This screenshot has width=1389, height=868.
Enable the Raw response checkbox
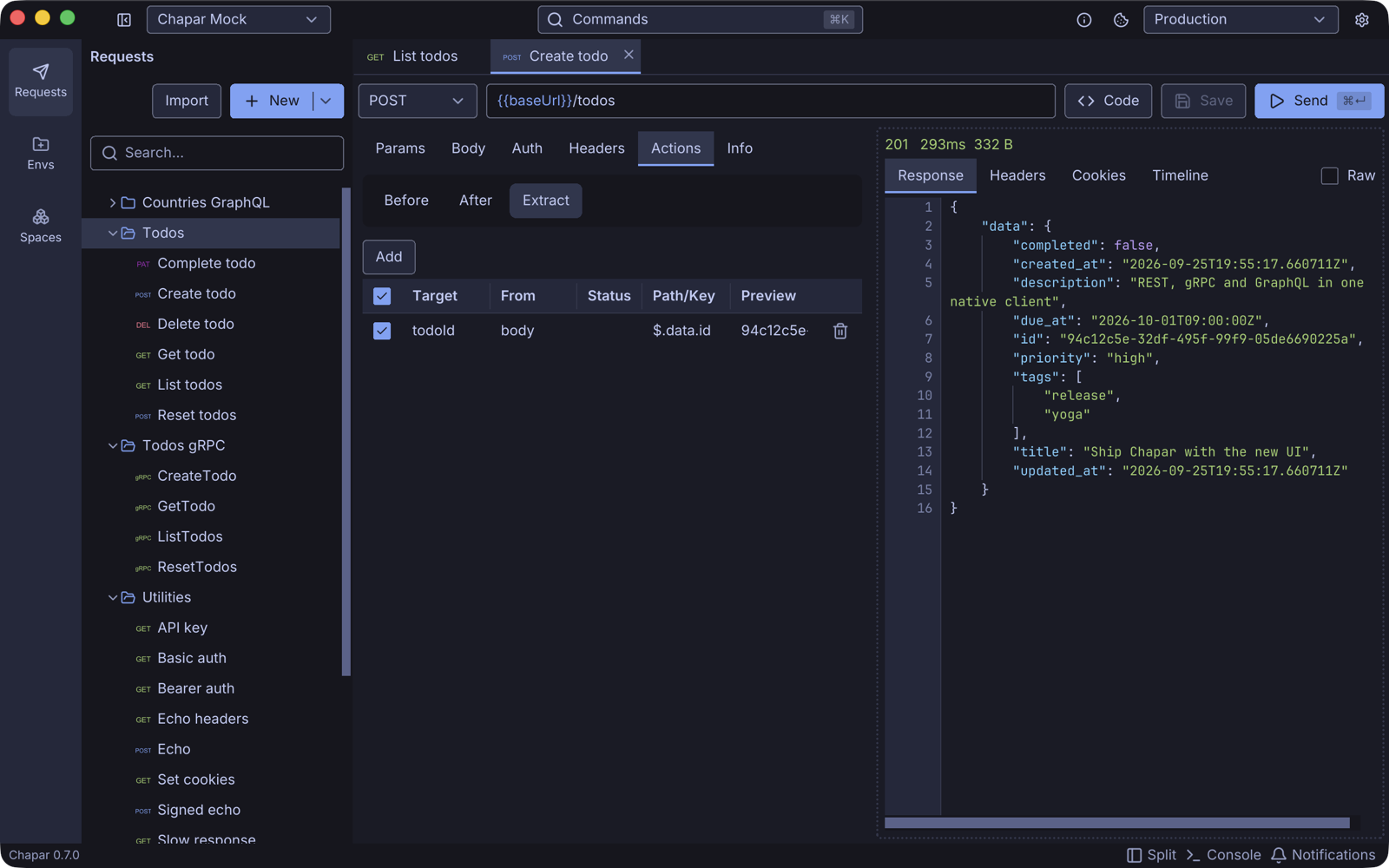coord(1329,176)
